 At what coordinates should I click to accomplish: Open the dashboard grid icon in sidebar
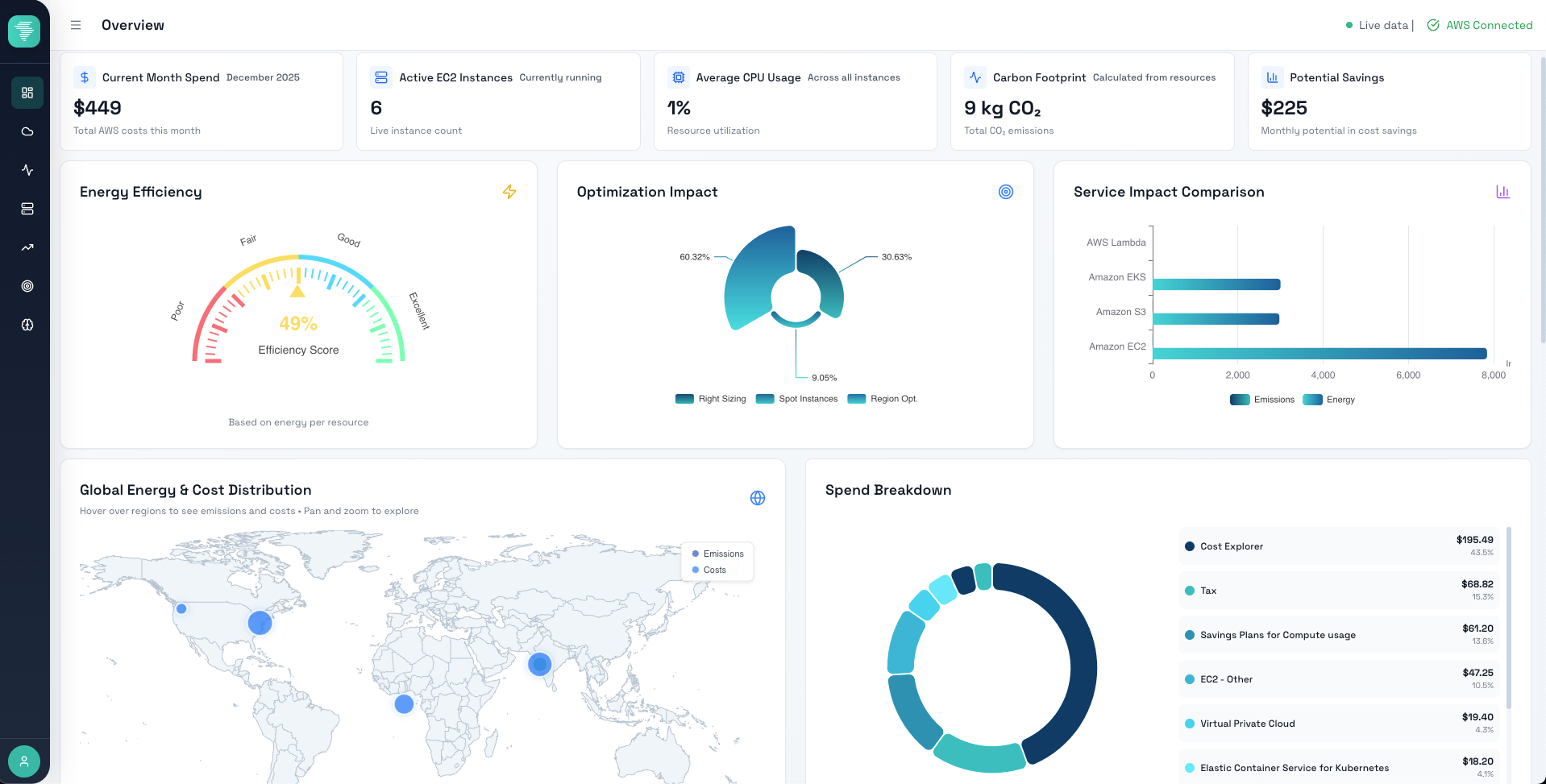pos(27,93)
